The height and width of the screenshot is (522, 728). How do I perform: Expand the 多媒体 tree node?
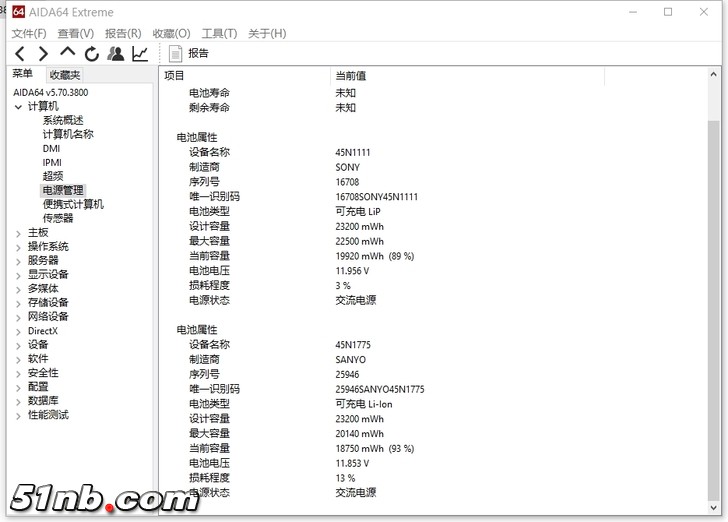(x=18, y=289)
